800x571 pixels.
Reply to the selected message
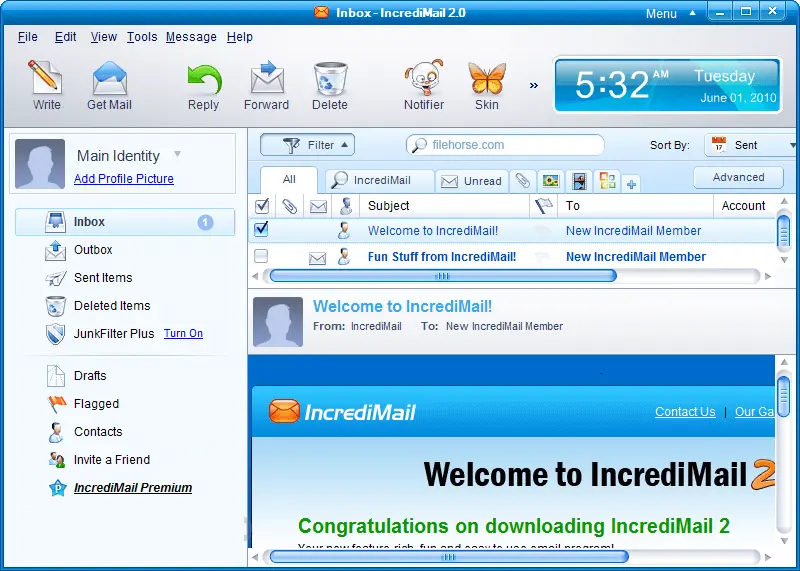click(x=203, y=84)
